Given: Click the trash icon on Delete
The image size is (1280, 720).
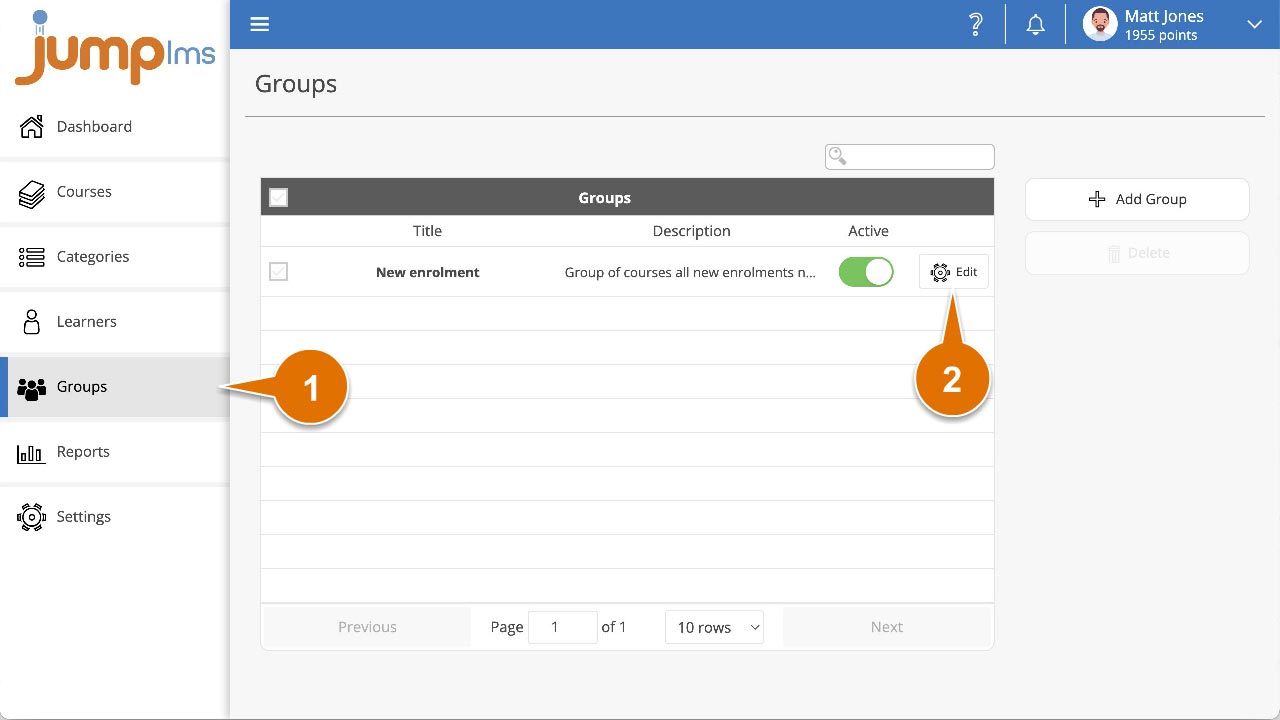Looking at the screenshot, I should [1114, 253].
